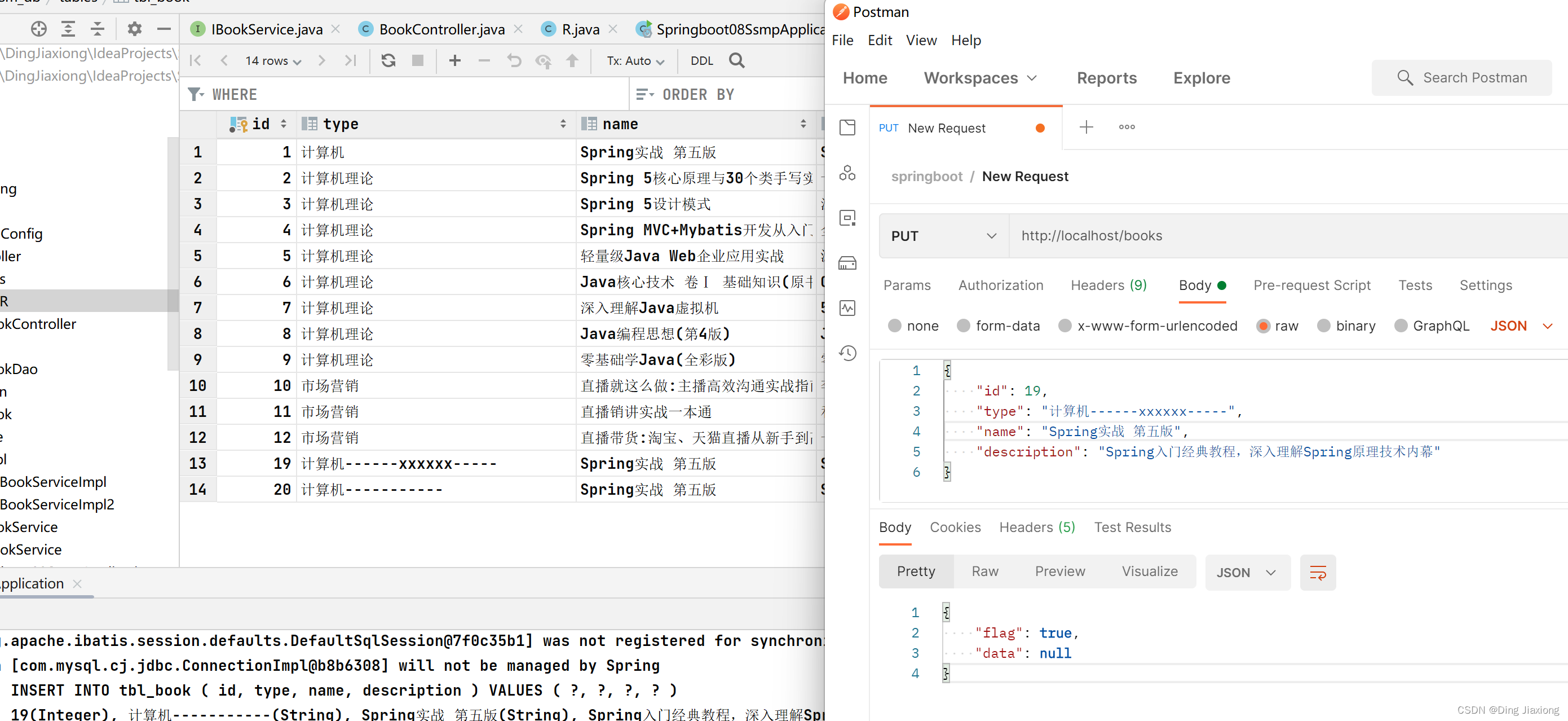This screenshot has height=721, width=1568.
Task: Expand the Workspaces dropdown in Postman
Action: click(x=980, y=78)
